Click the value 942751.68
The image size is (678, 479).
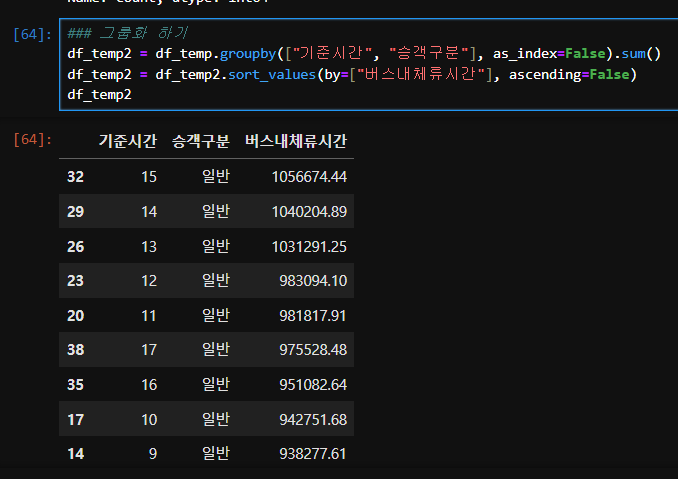coord(313,419)
